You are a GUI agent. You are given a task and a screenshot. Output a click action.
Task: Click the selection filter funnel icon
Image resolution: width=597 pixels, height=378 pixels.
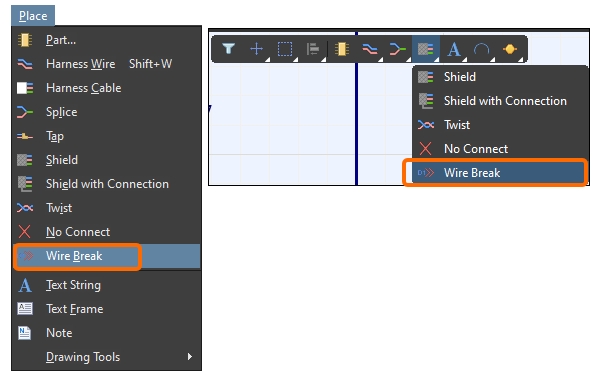click(x=228, y=49)
